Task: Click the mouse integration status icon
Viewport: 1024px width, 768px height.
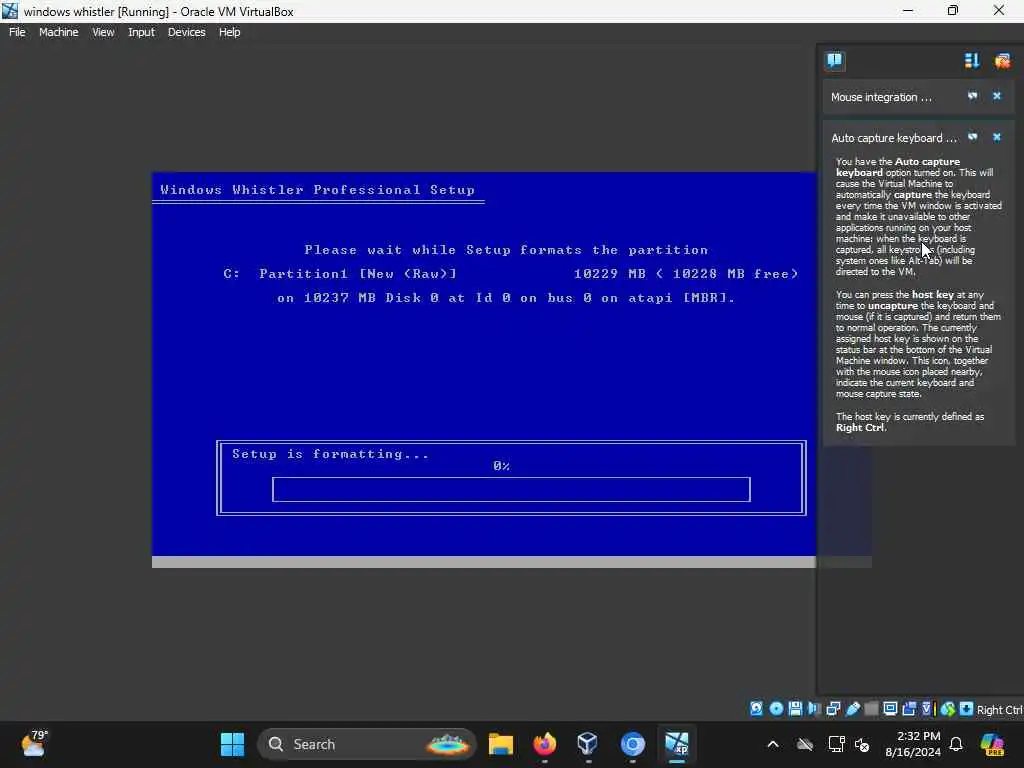Action: (x=948, y=709)
